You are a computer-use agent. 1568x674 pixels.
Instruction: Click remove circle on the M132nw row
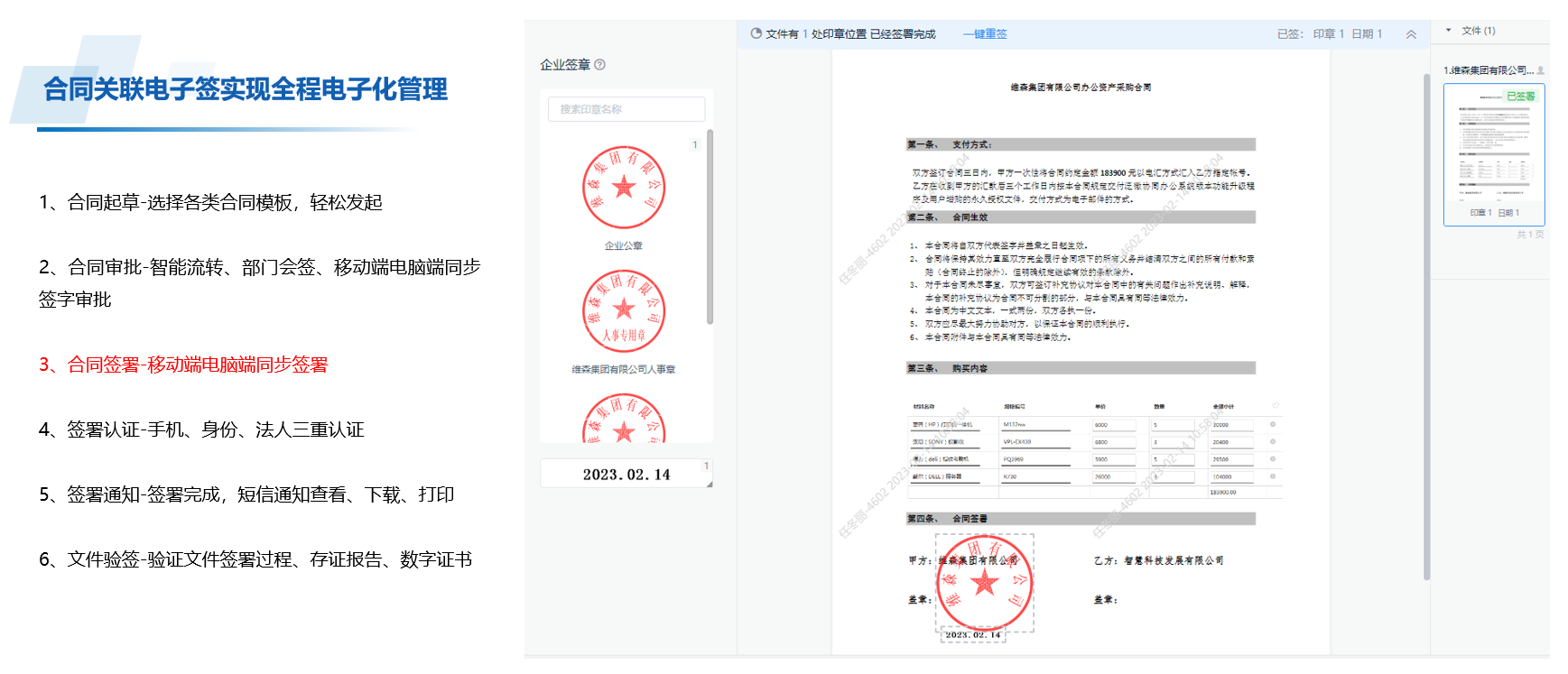(1273, 424)
